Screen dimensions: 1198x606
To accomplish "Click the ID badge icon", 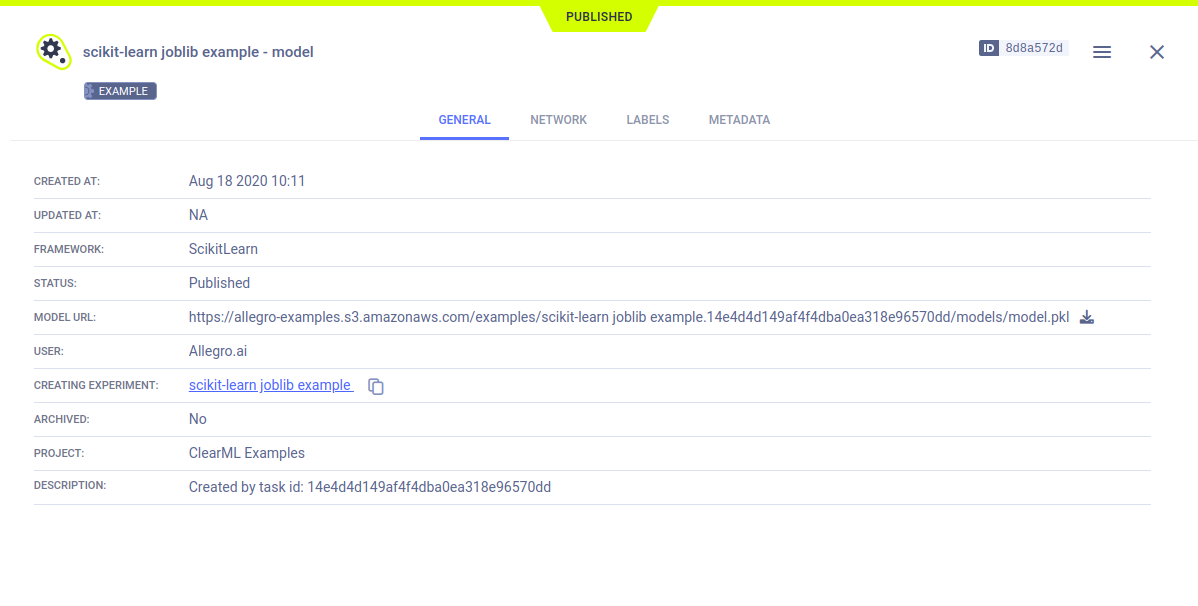I will pyautogui.click(x=989, y=48).
